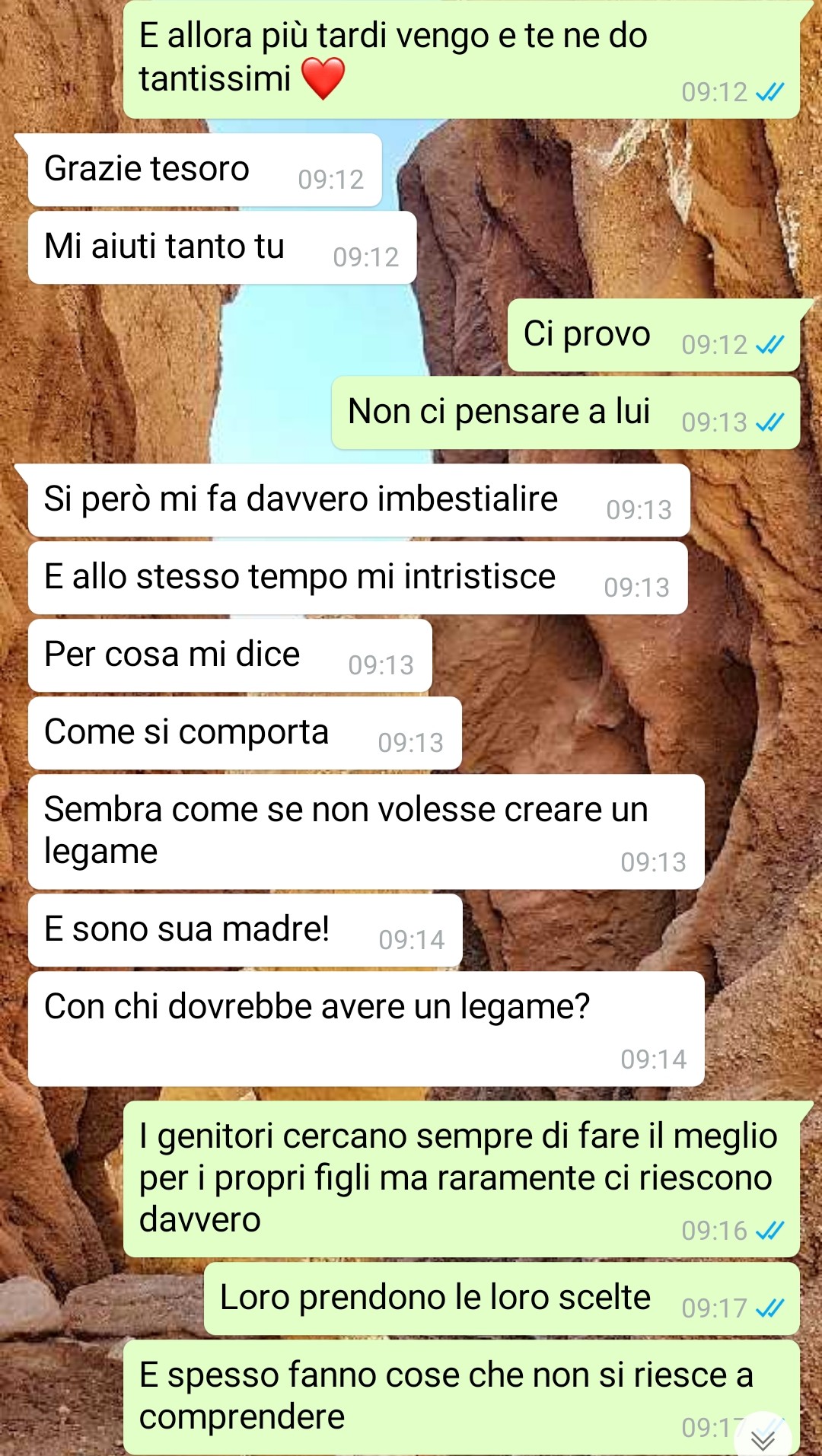Select the 'Per cosa mi dice' bubble
The width and height of the screenshot is (822, 1456).
[230, 655]
